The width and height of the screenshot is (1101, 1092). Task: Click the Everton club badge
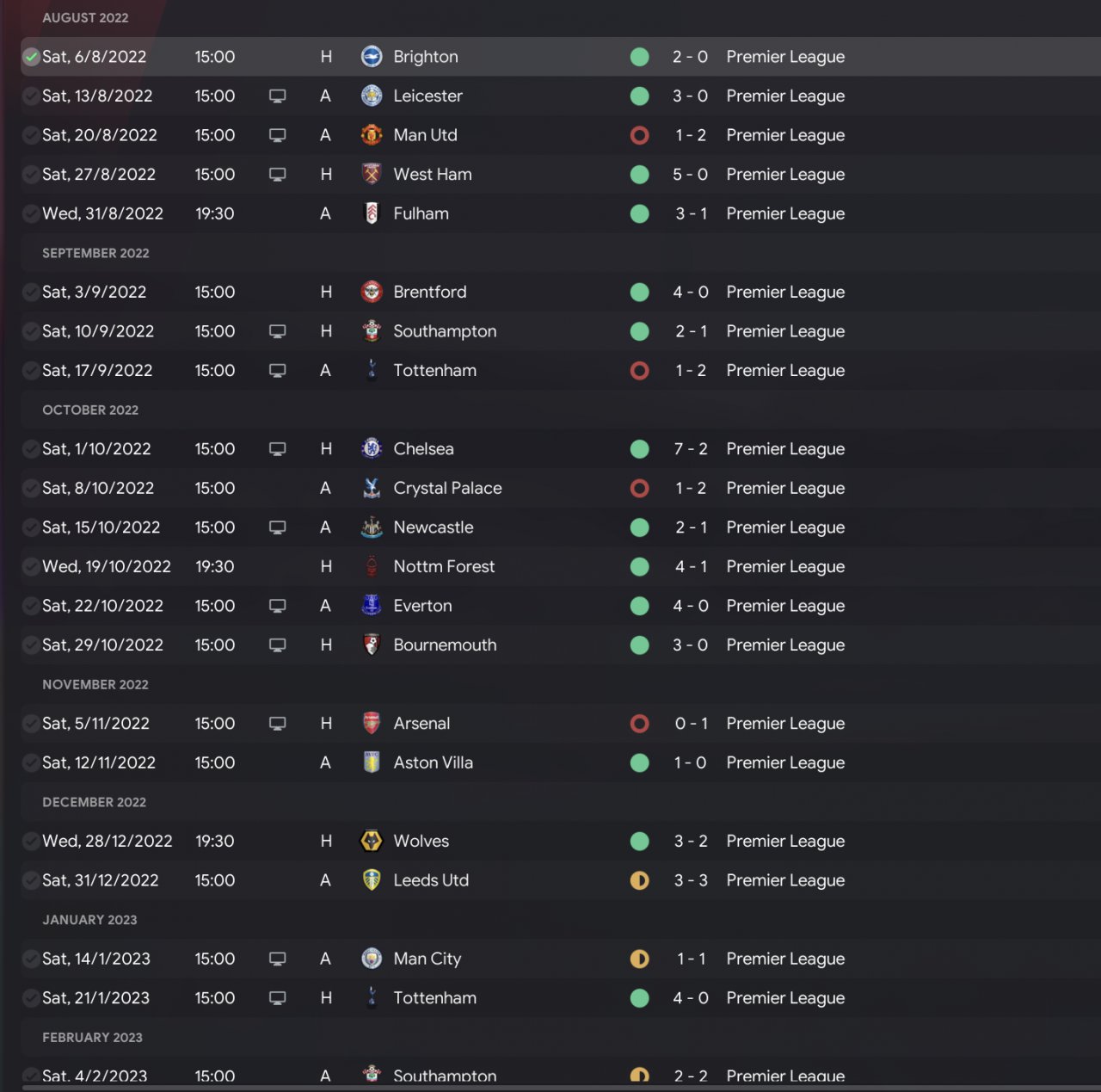[x=372, y=606]
